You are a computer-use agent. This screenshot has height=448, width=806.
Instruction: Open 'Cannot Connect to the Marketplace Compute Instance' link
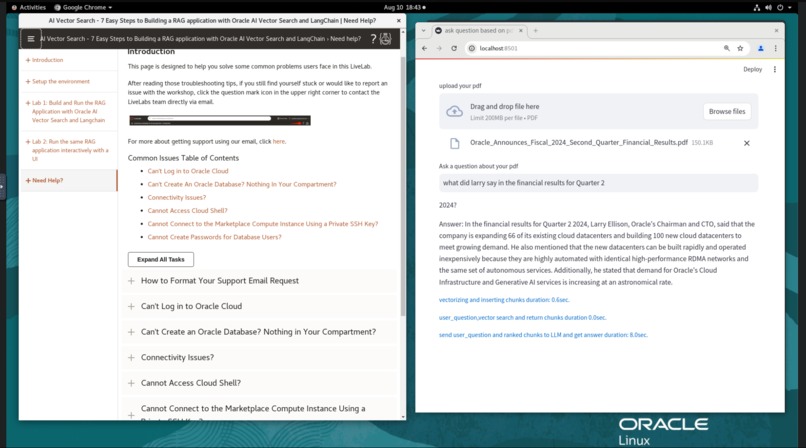click(262, 224)
